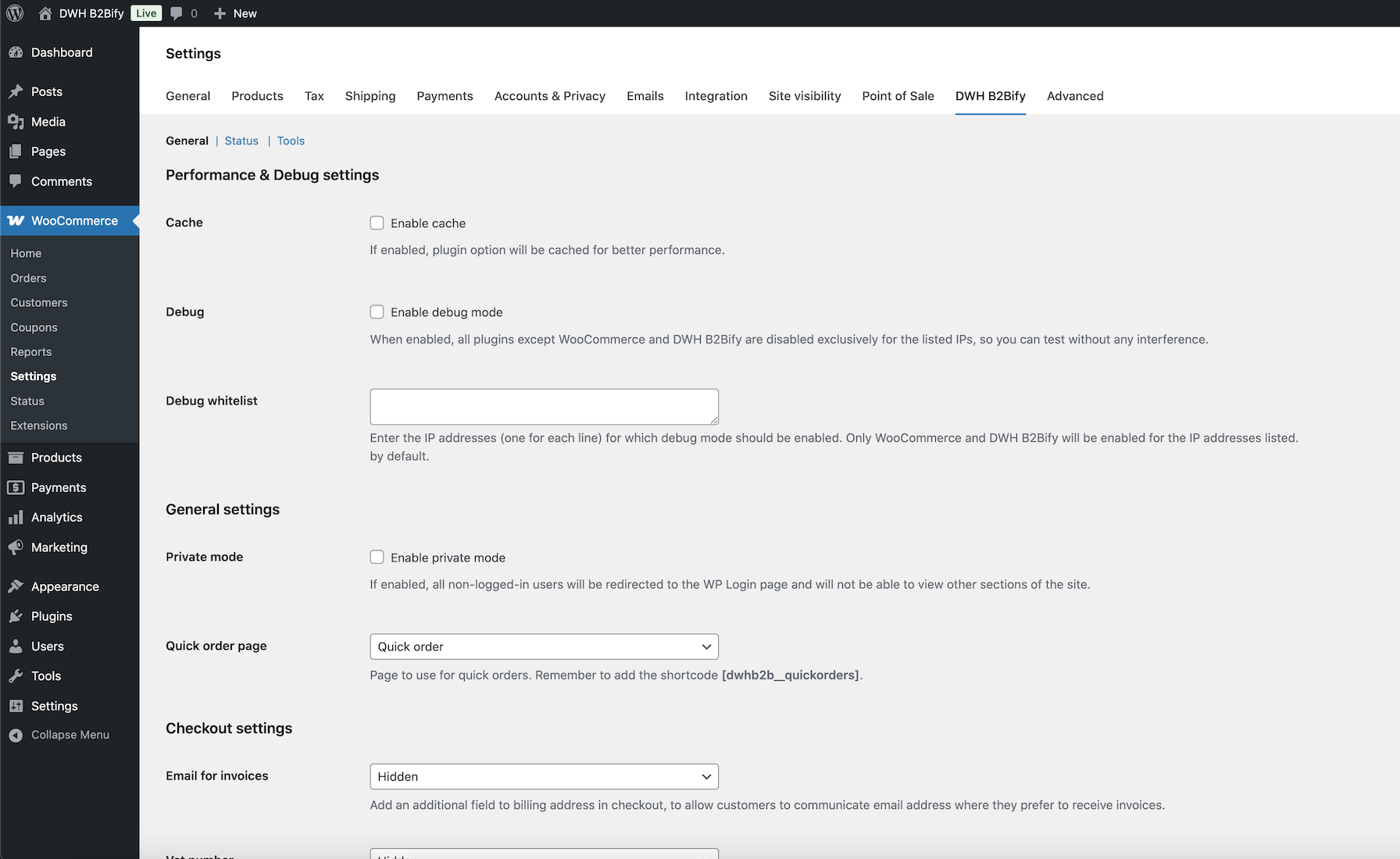Select the General subsection link
Screen dimensions: 1400x859
coord(187,141)
